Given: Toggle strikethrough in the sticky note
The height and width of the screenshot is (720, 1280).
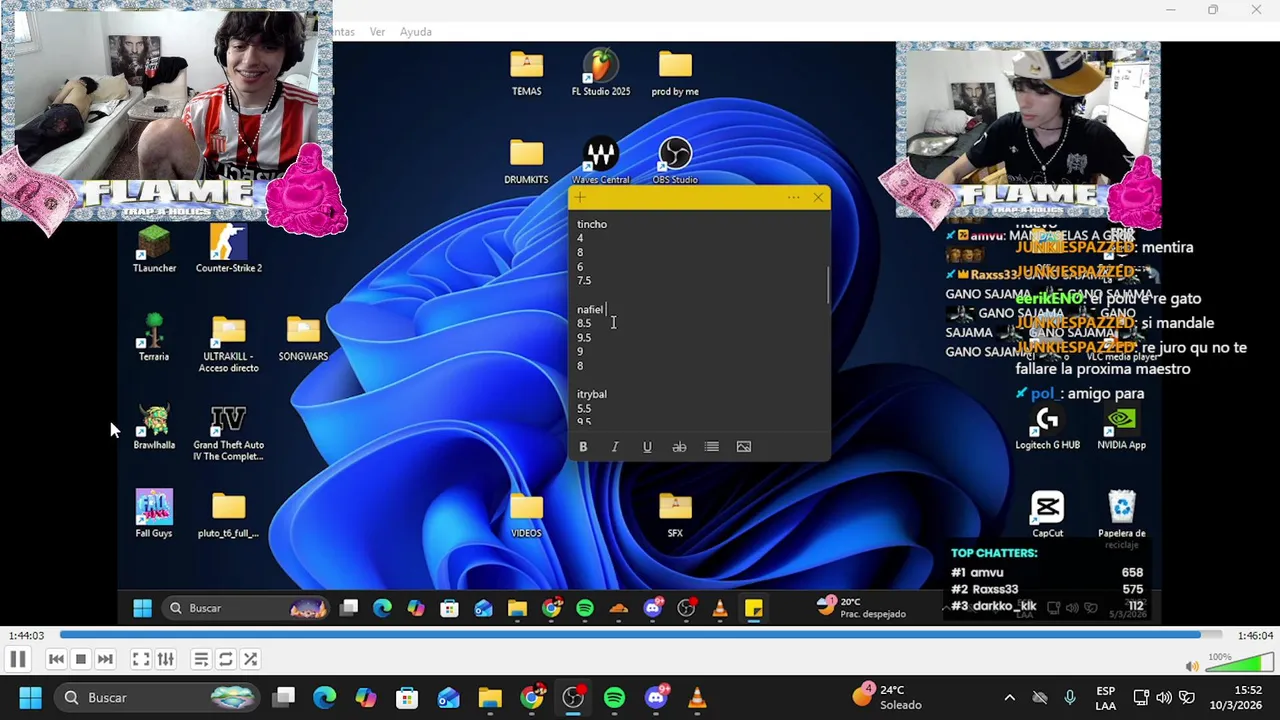Looking at the screenshot, I should click(679, 447).
